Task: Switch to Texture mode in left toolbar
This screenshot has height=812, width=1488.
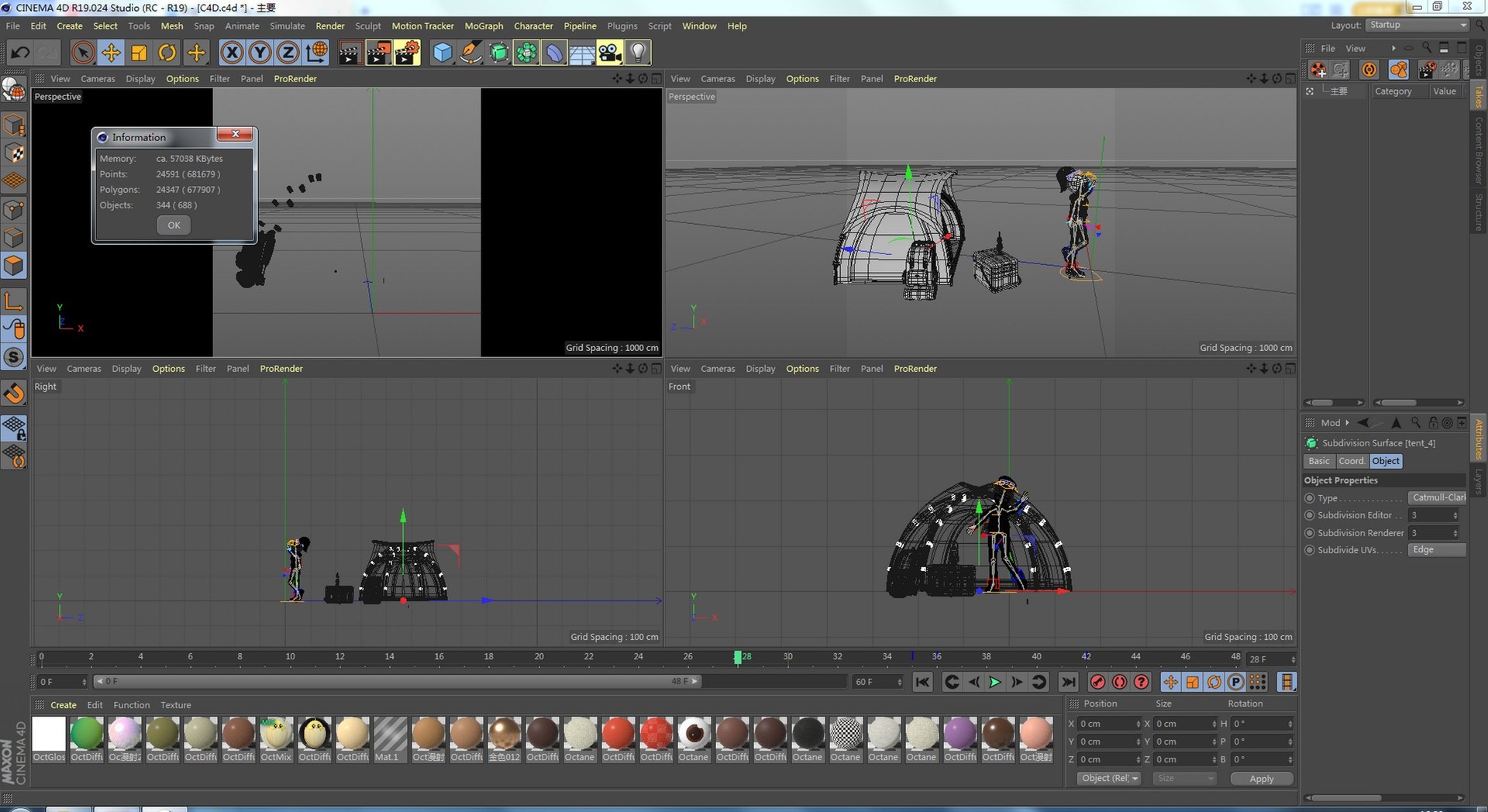Action: (x=14, y=153)
